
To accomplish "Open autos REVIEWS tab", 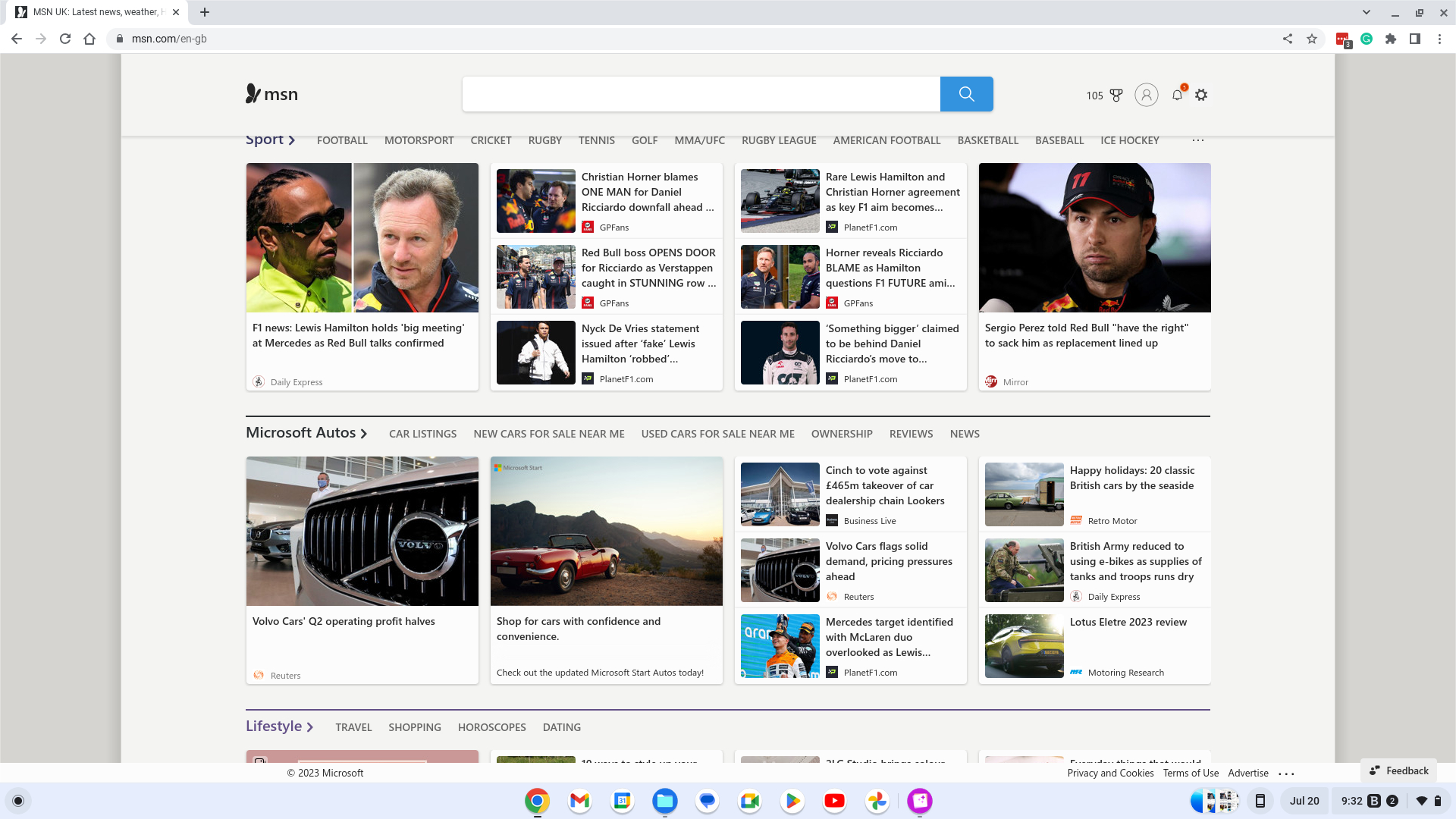I will click(911, 434).
